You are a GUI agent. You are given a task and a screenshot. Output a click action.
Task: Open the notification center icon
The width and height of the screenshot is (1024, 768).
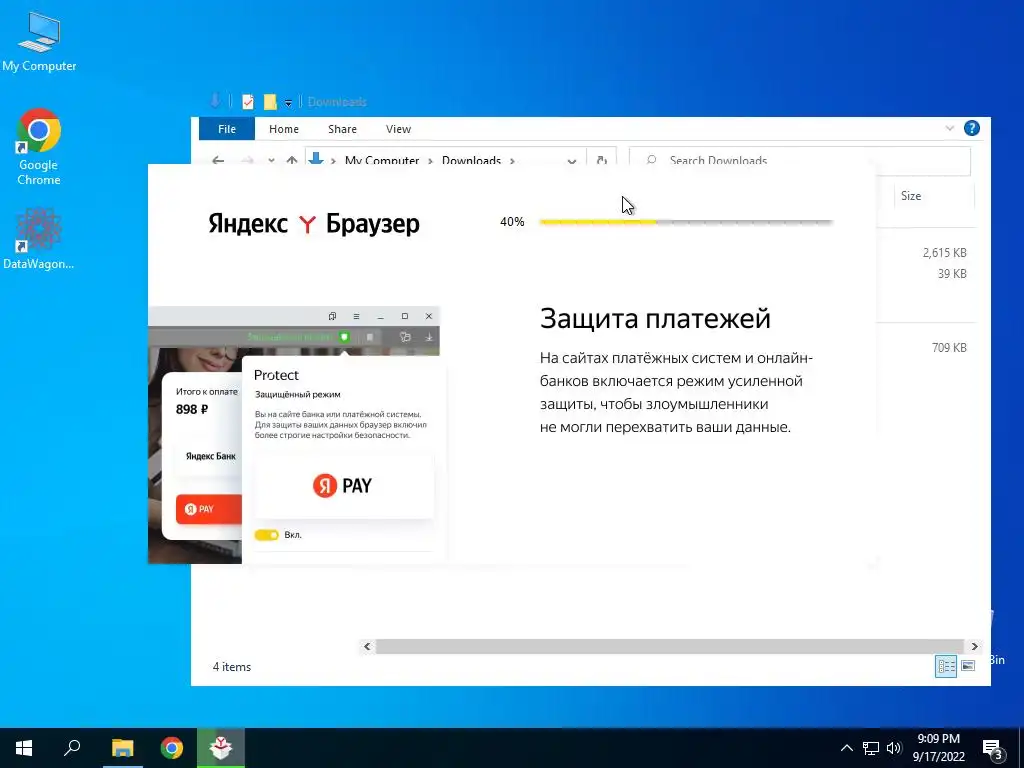point(993,749)
